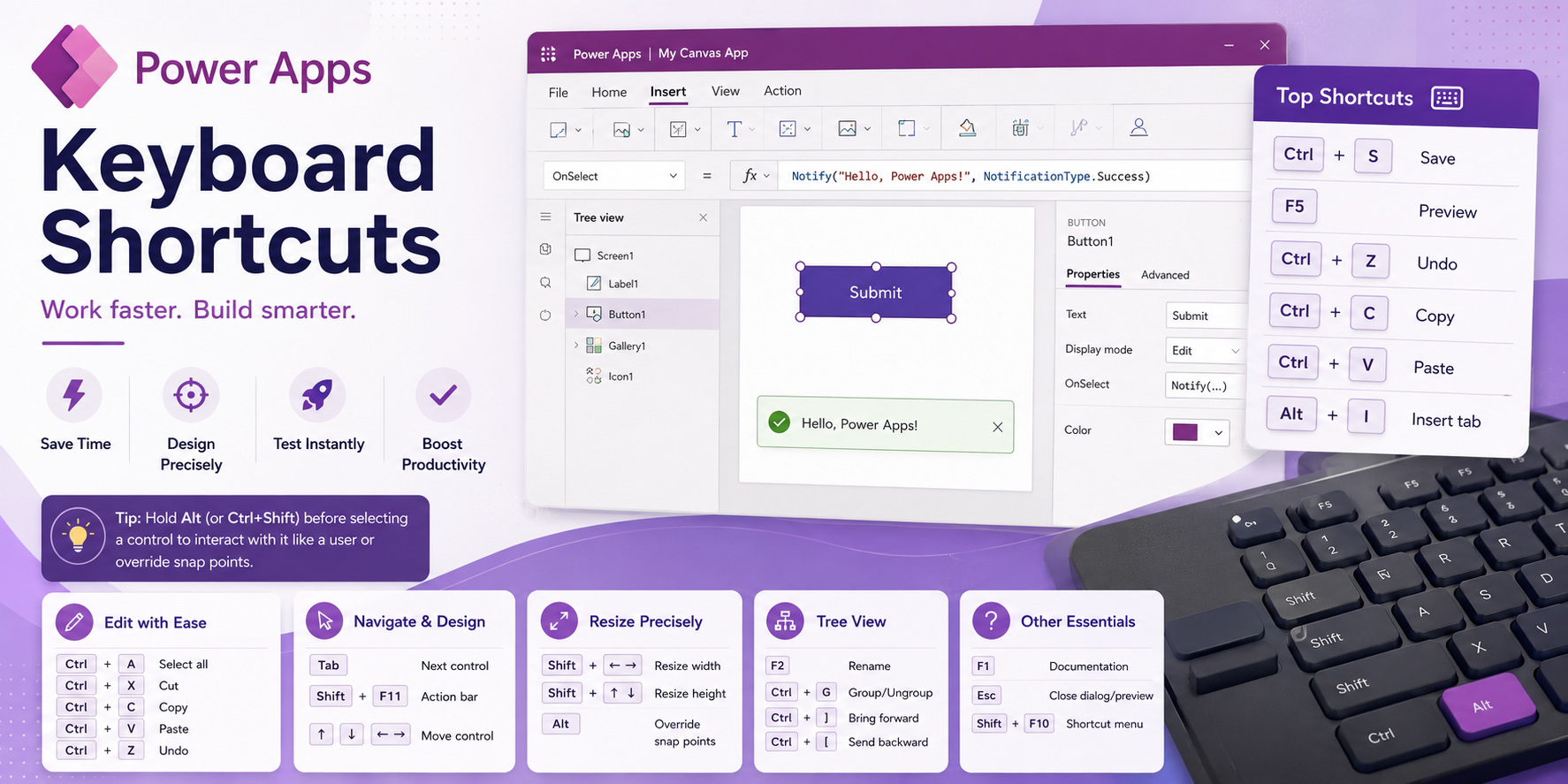The width and height of the screenshot is (1568, 784).
Task: Click the hamburger menu icon beside Tree view
Action: 545,217
